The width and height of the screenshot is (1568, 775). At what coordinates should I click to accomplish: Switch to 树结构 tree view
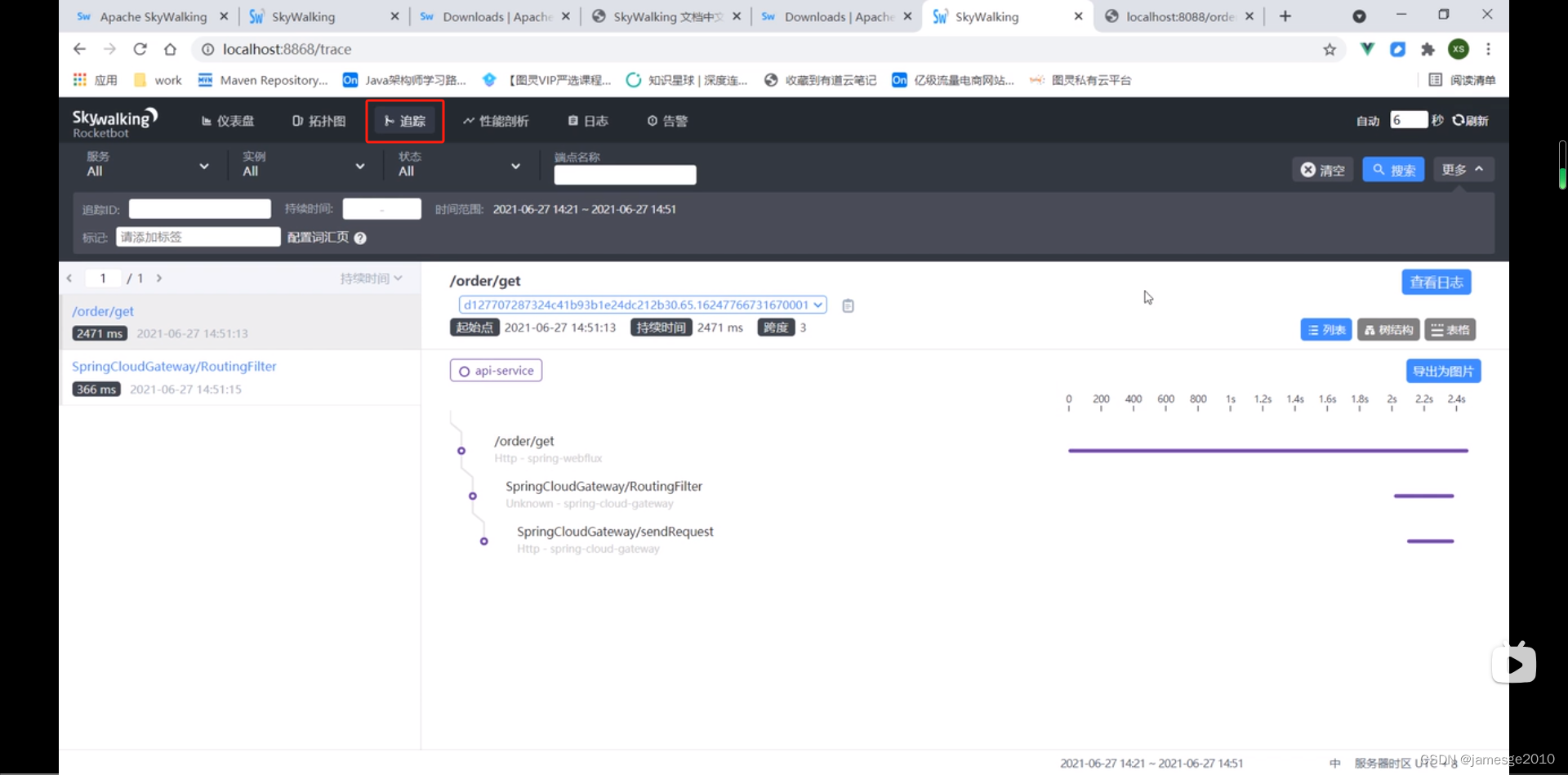[1388, 330]
